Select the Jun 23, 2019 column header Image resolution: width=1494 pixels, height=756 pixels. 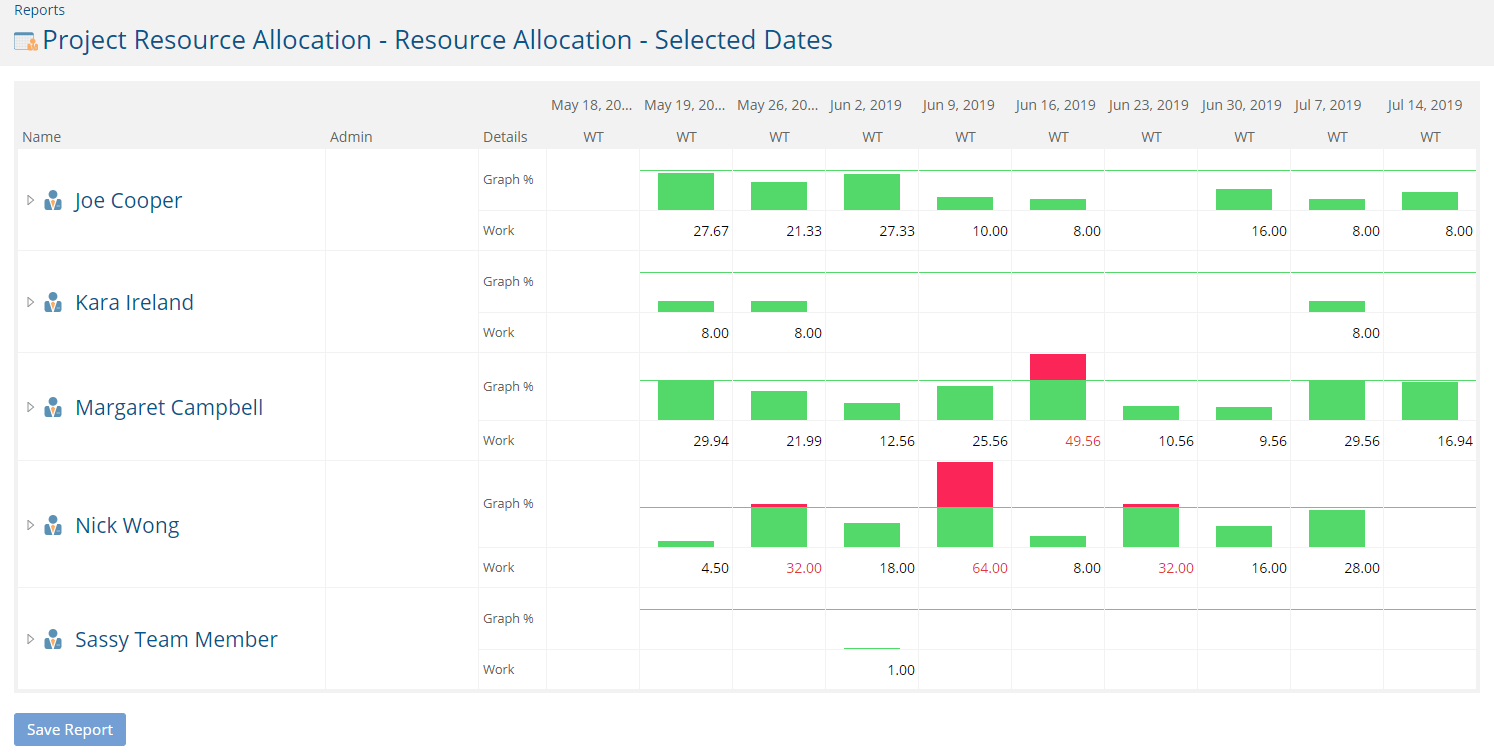[1148, 105]
